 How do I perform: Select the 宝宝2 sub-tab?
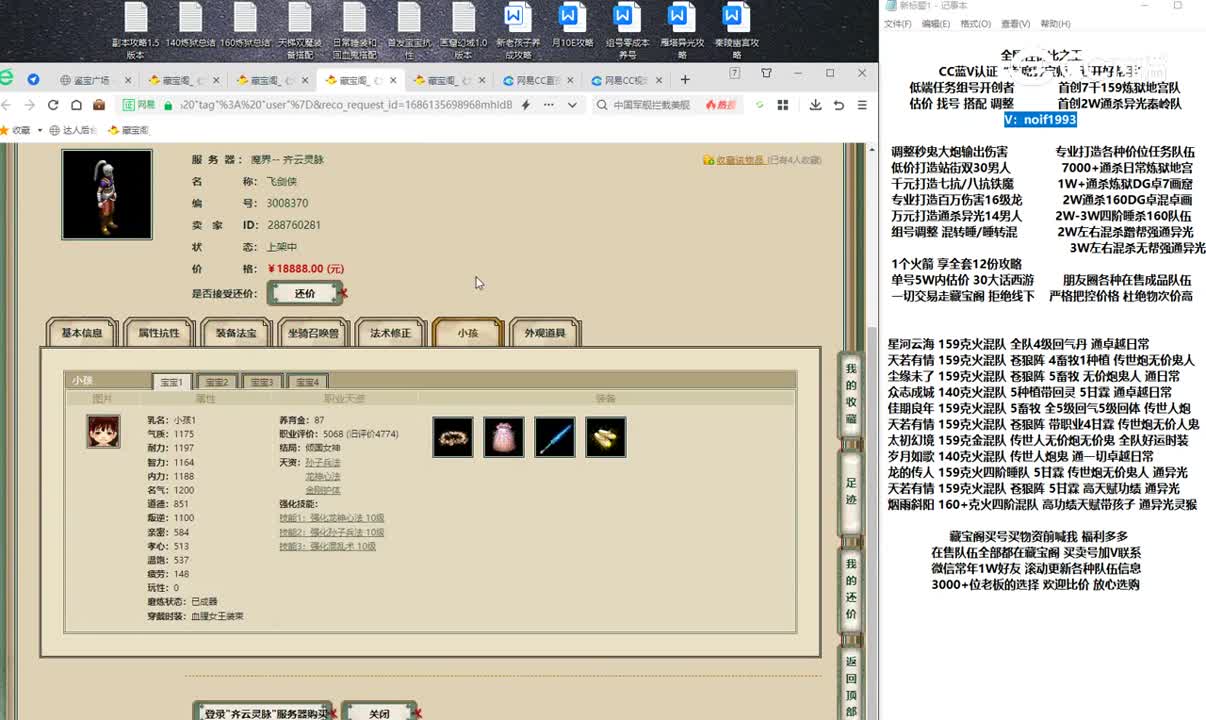[x=217, y=382]
